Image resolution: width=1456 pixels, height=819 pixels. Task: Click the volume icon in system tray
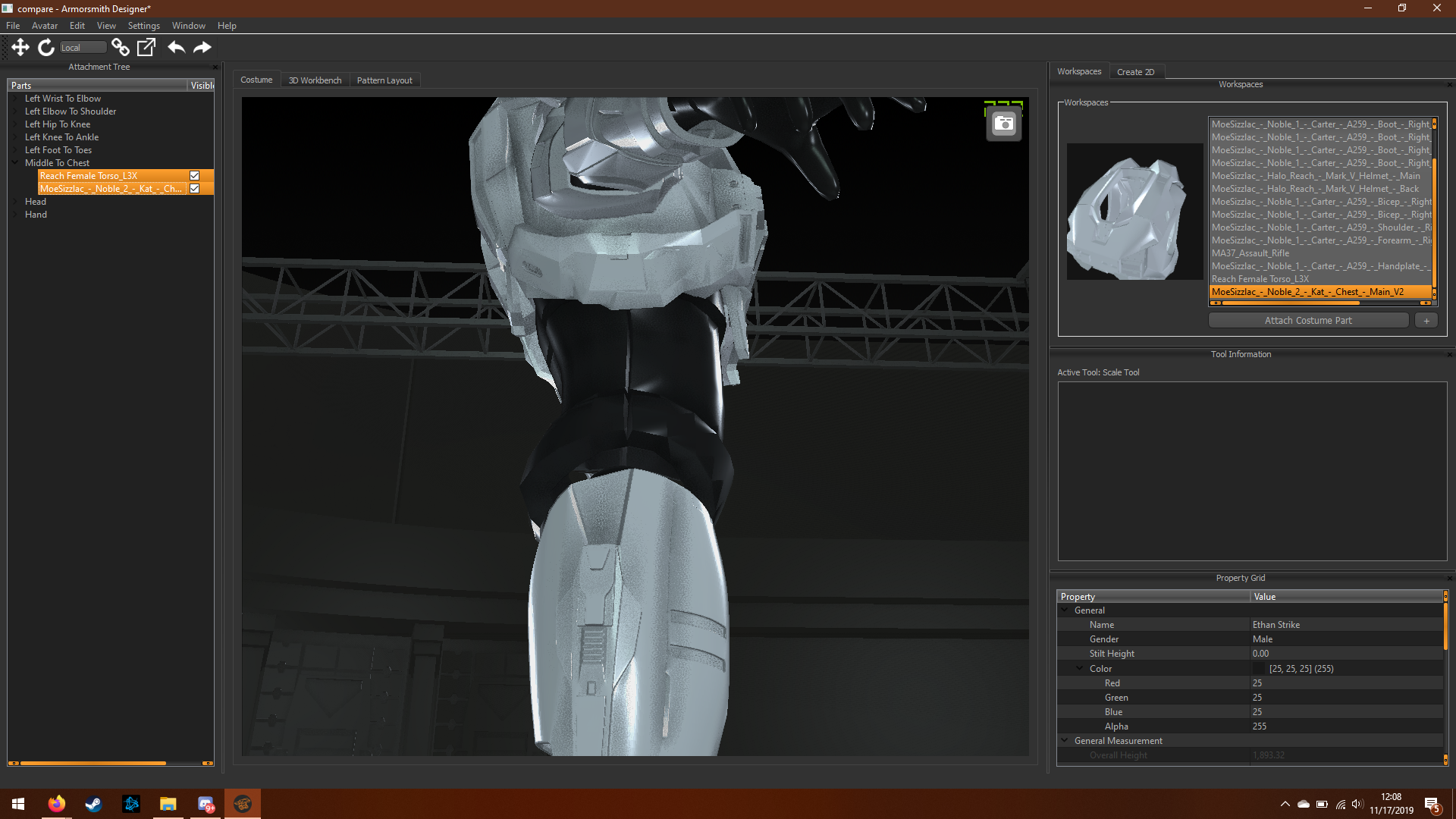[1357, 804]
